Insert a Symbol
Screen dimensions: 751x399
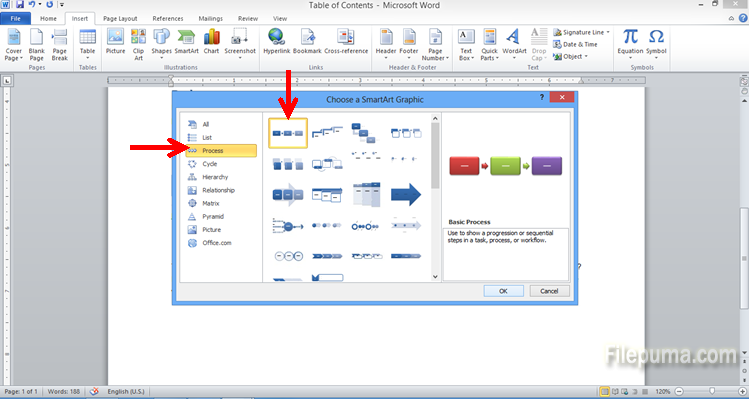click(656, 45)
